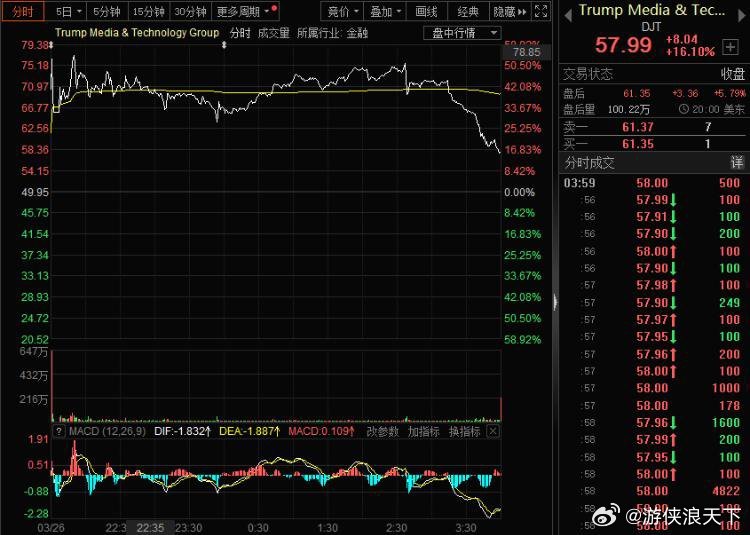Open the 叠加 overlay dropdown
This screenshot has width=750, height=535.
385,12
